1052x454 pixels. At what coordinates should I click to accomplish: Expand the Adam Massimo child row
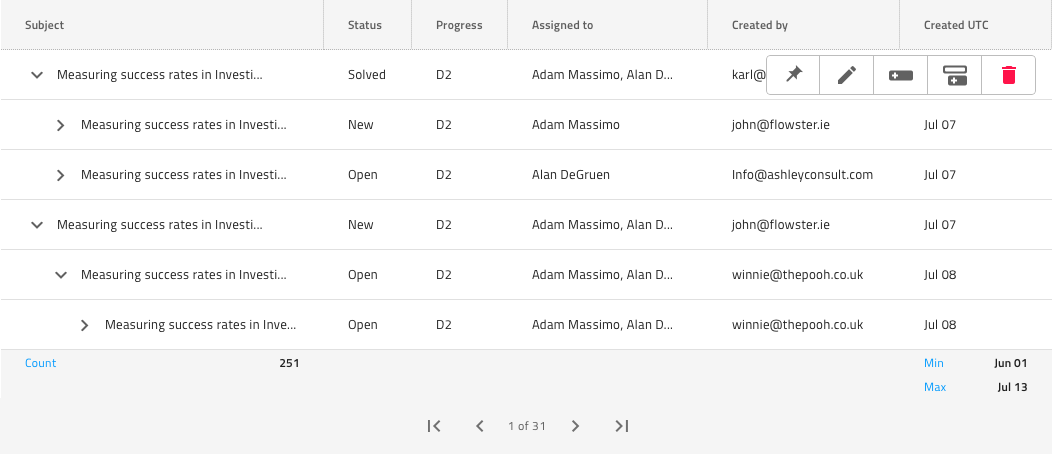point(61,125)
